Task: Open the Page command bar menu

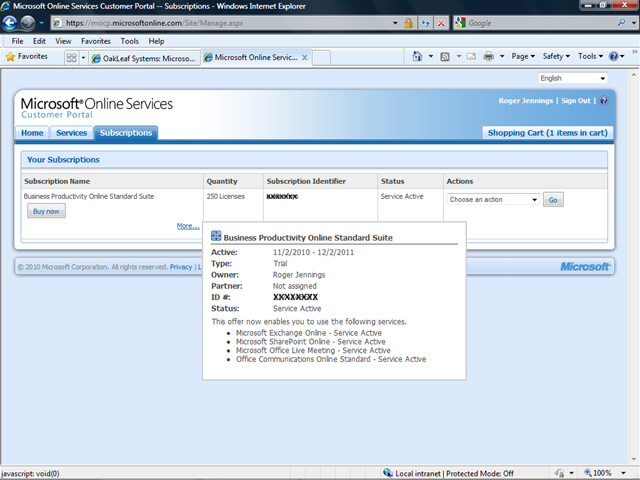Action: point(523,56)
